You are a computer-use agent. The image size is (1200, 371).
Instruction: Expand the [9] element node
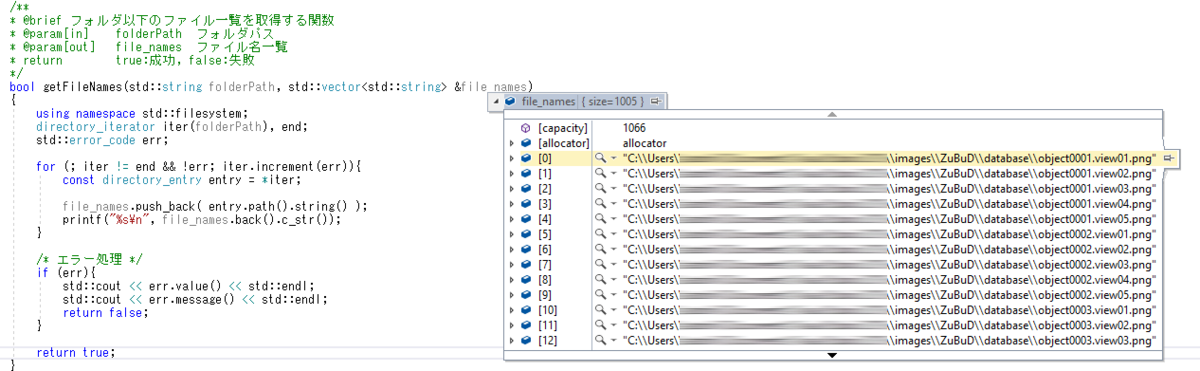(512, 294)
